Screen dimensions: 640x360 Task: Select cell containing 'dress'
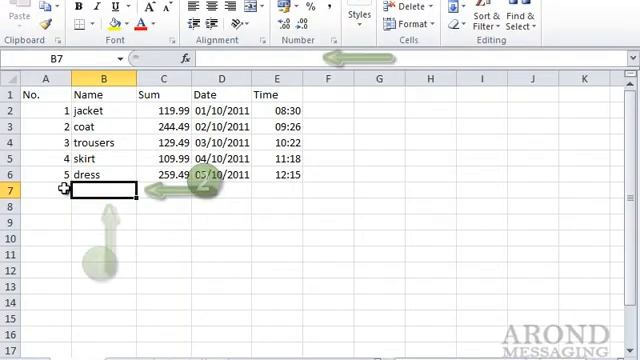(104, 175)
